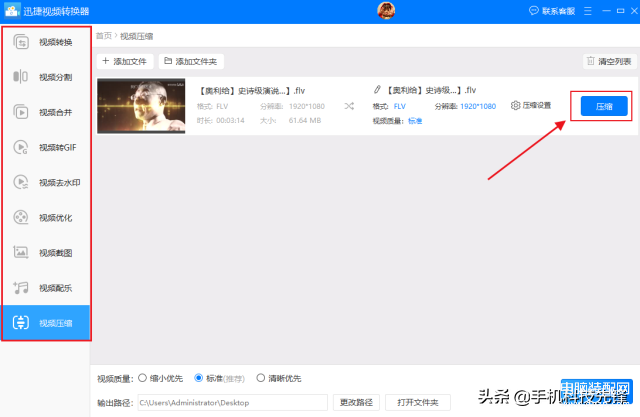This screenshot has height=417, width=640.
Task: Click the 更改路径 button
Action: [356, 402]
